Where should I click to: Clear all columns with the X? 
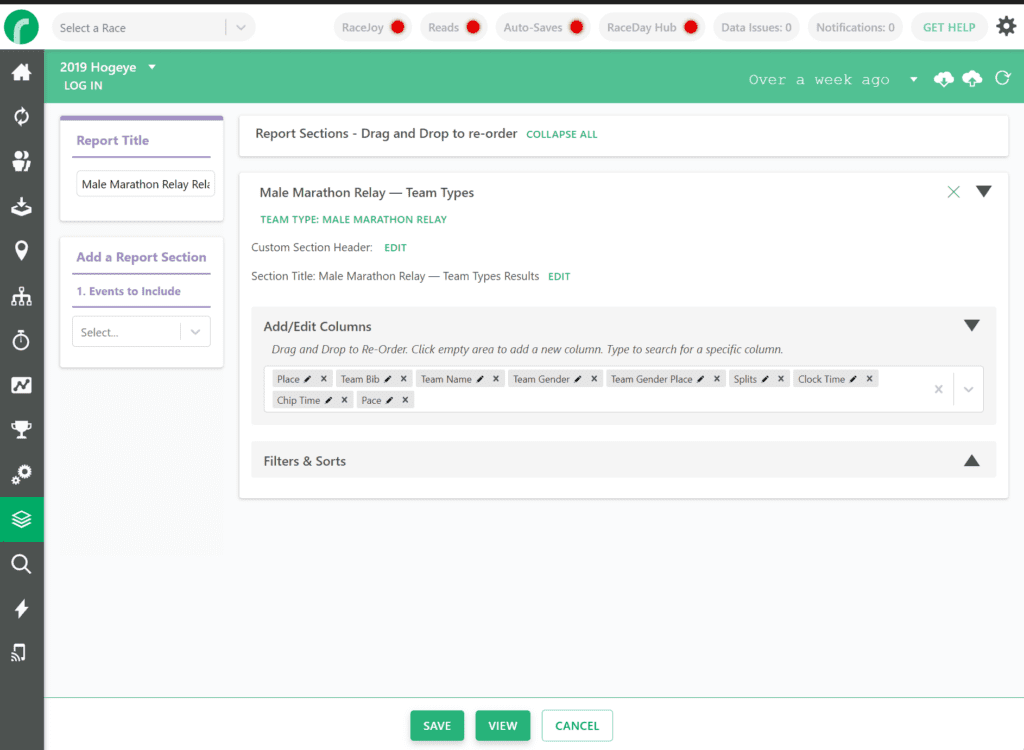point(938,389)
